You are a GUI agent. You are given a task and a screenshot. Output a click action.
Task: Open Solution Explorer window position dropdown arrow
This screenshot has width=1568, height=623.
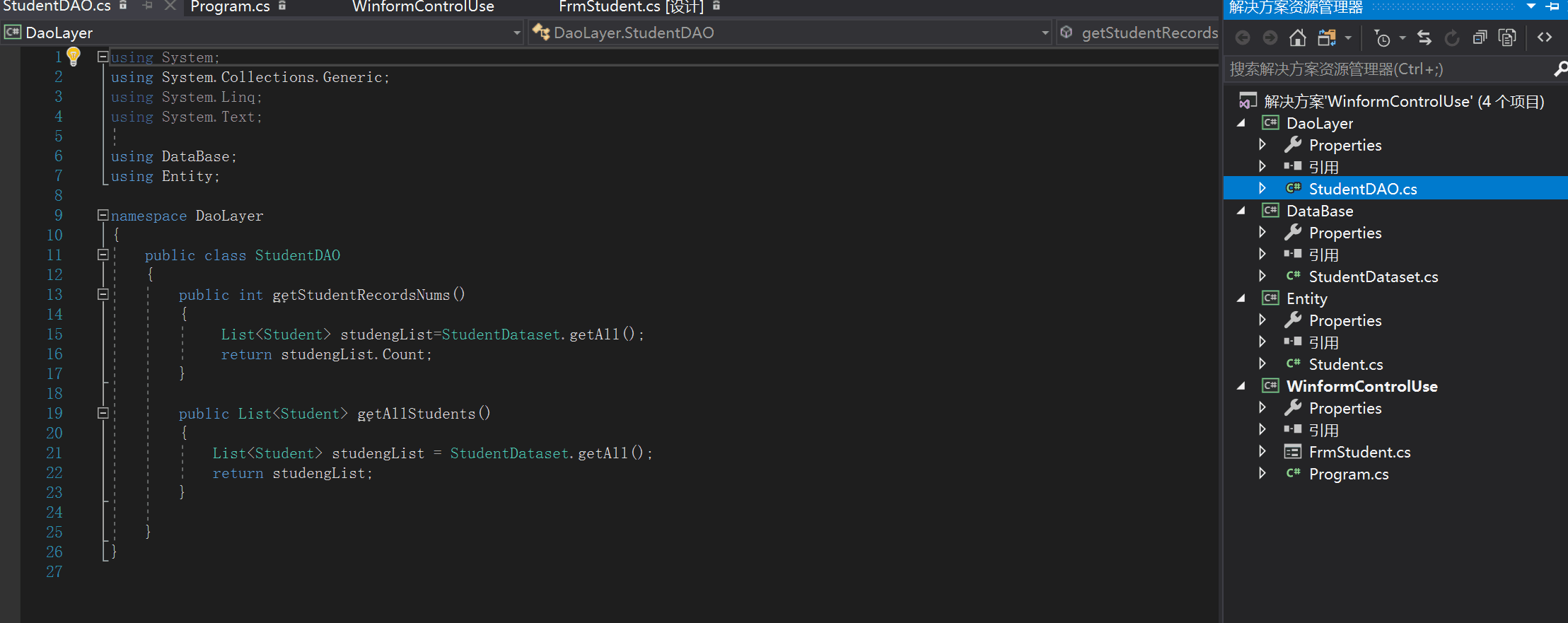(x=1531, y=6)
